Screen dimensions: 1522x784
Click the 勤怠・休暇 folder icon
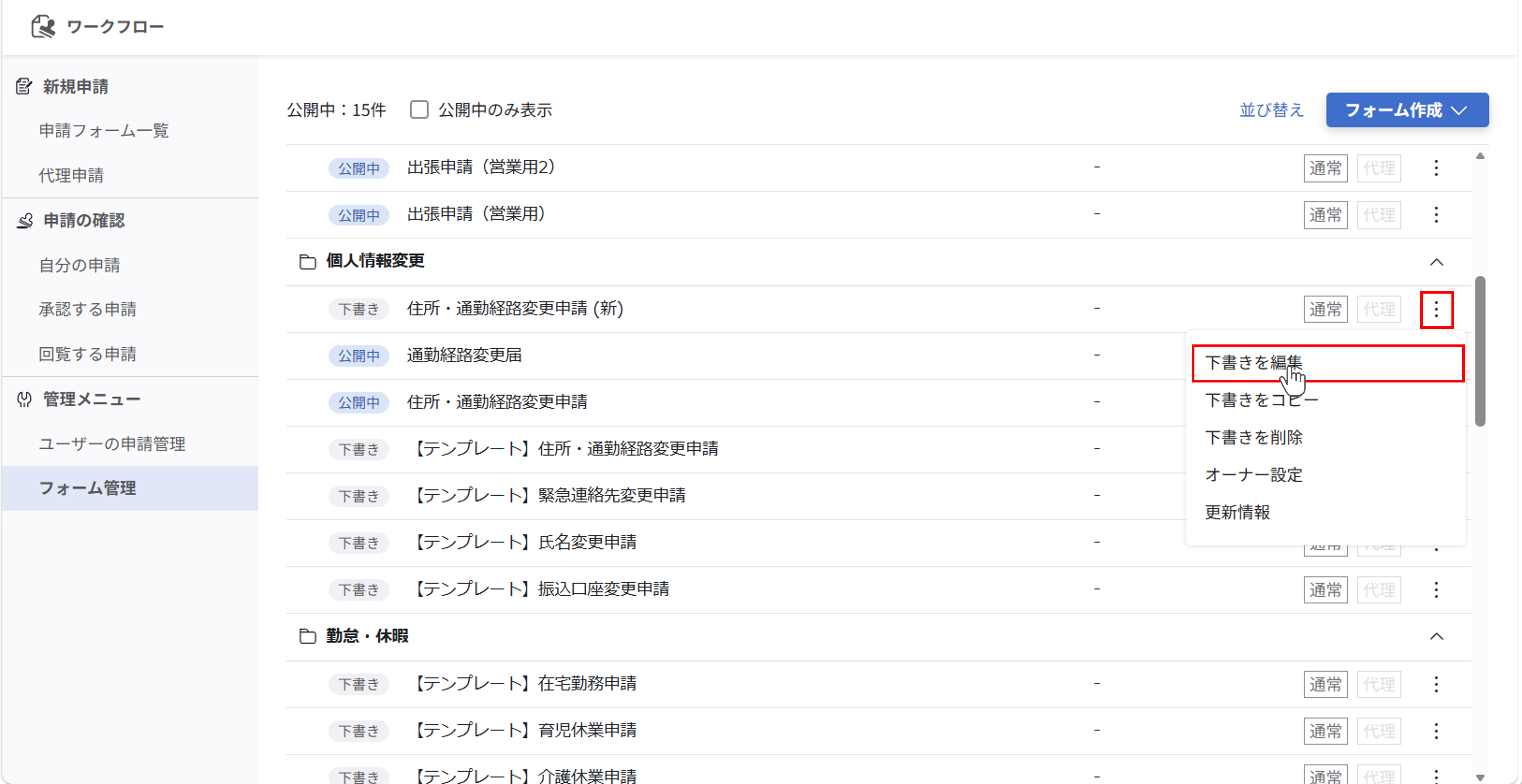coord(307,636)
